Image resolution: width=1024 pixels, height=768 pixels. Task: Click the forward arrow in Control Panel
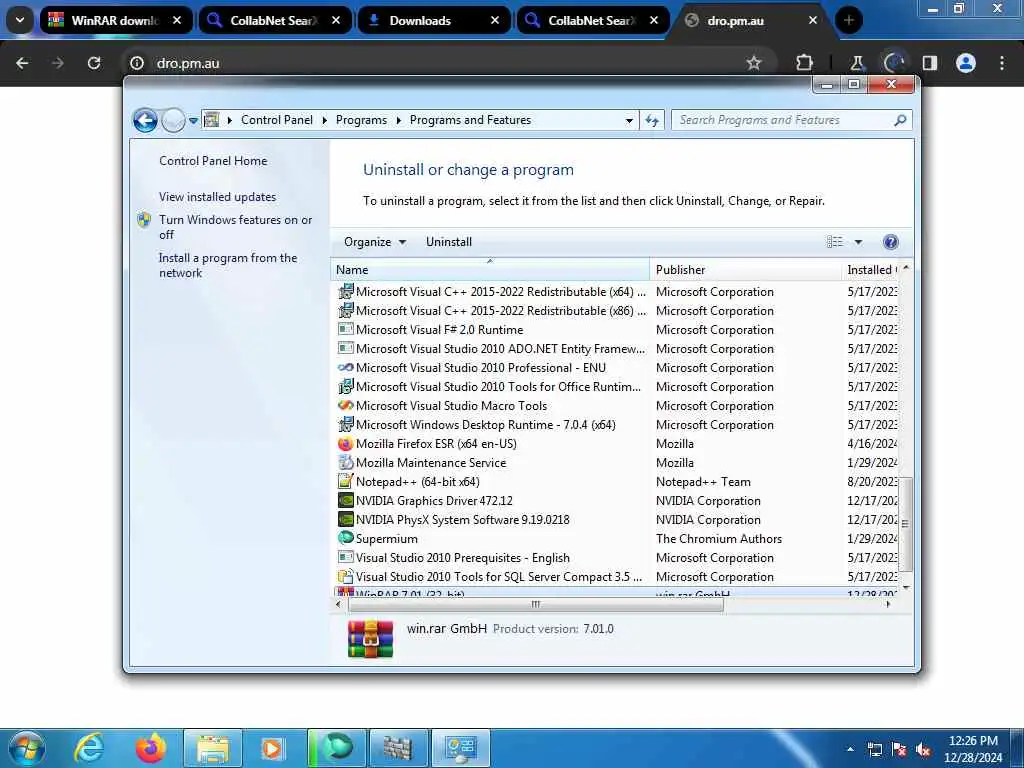tap(173, 120)
